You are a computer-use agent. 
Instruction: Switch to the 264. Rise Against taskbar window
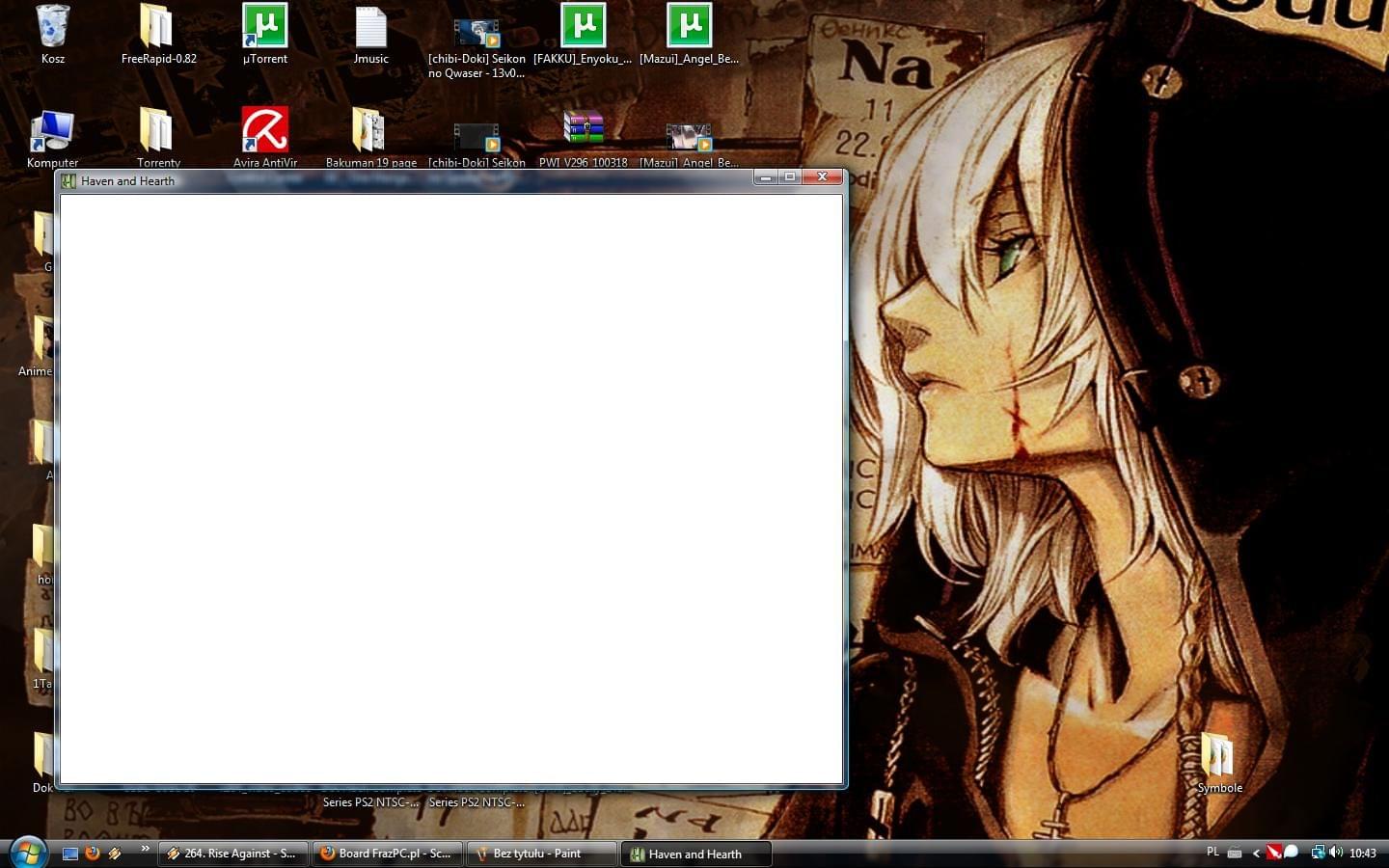[232, 854]
